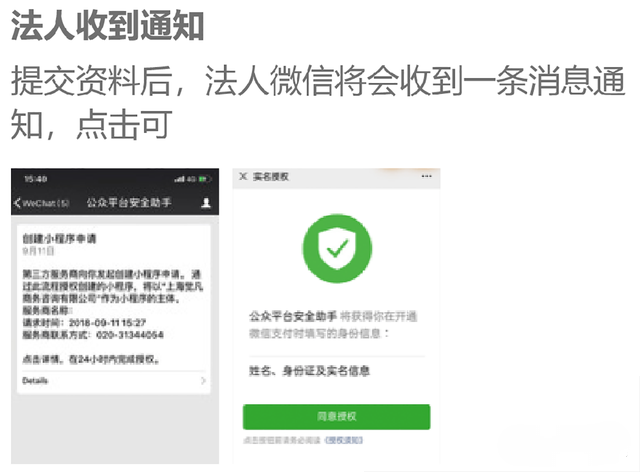
Task: Click the green shield checkmark icon
Action: [x=337, y=248]
